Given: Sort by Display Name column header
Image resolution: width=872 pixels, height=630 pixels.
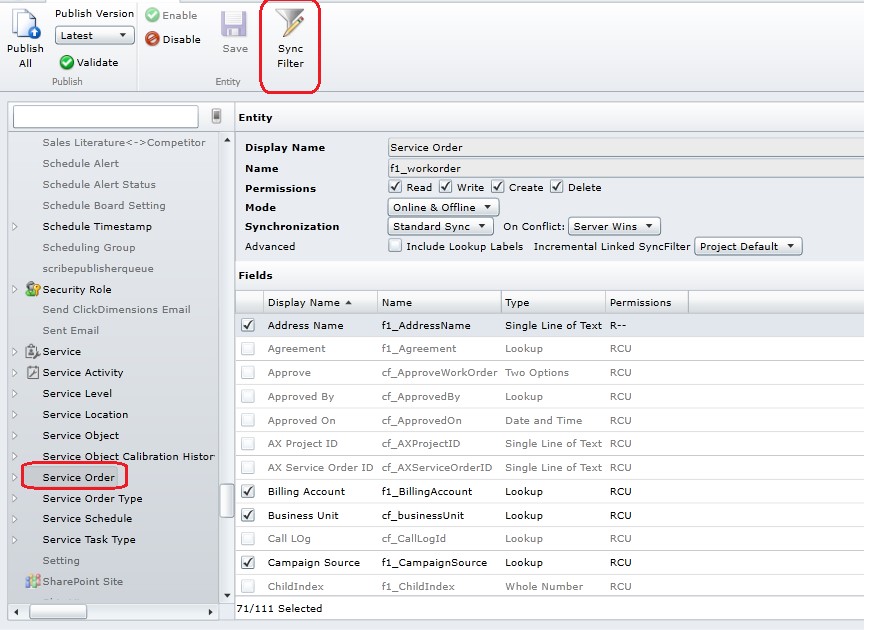Looking at the screenshot, I should [x=320, y=302].
